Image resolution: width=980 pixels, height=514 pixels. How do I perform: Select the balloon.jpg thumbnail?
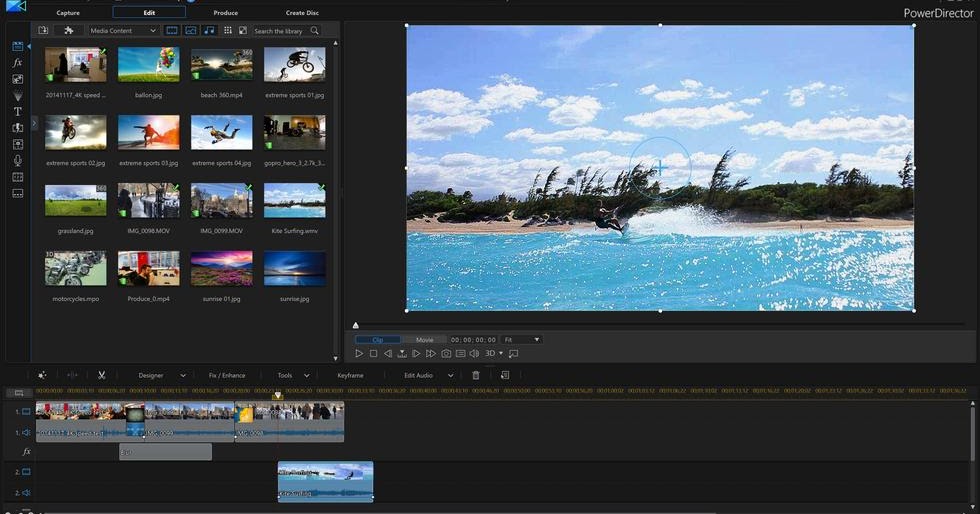pos(149,64)
